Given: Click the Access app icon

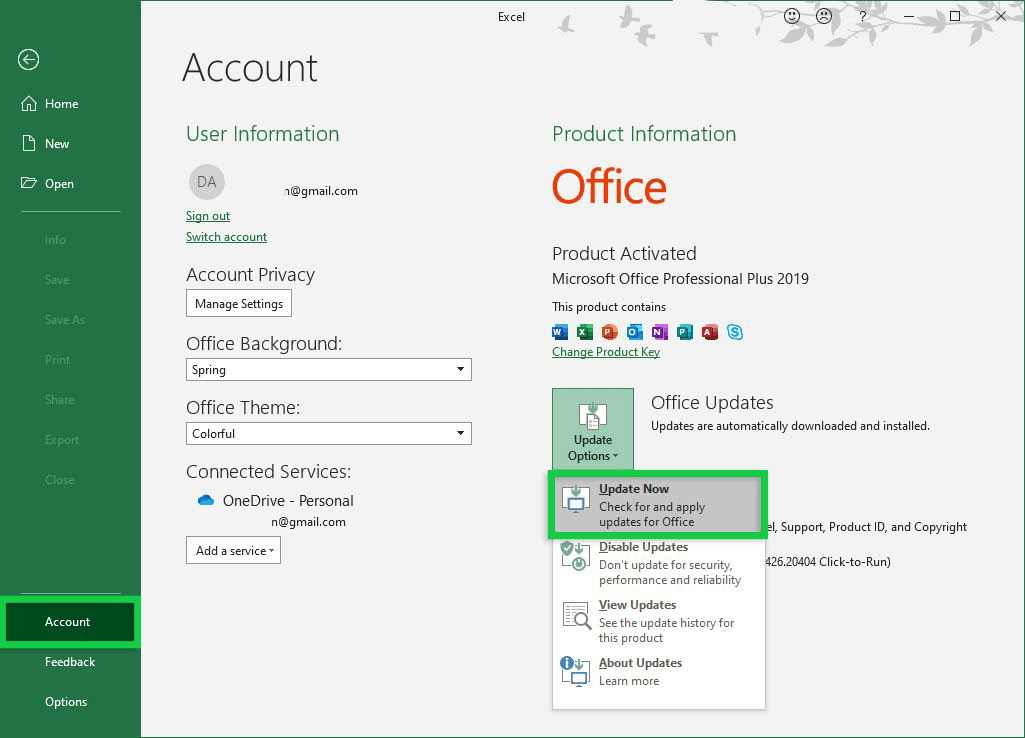Looking at the screenshot, I should pyautogui.click(x=710, y=331).
